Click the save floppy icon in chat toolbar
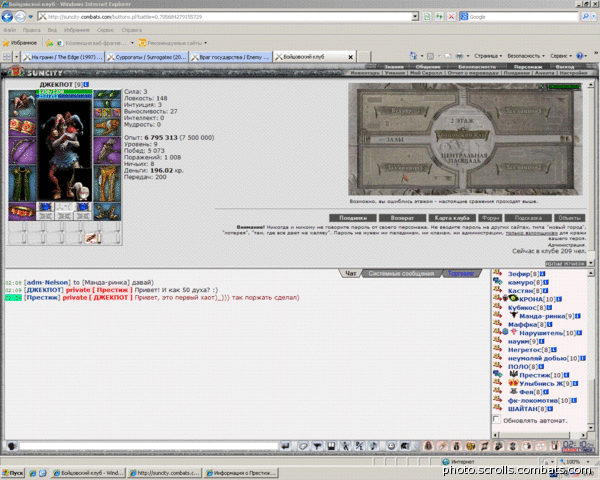The width and height of the screenshot is (600, 480). point(331,446)
